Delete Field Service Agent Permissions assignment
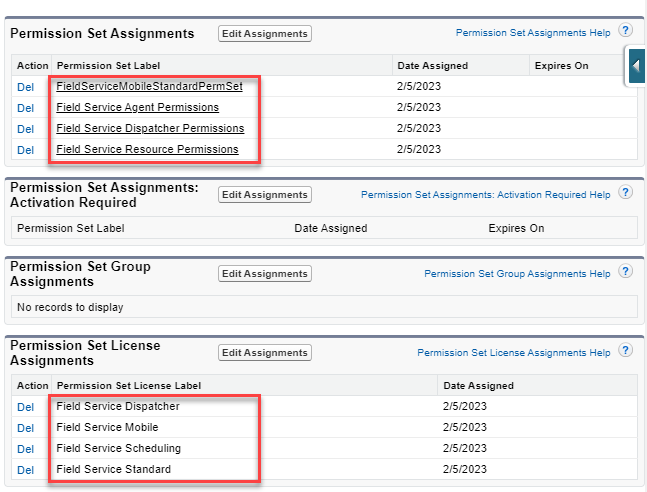 (x=26, y=108)
